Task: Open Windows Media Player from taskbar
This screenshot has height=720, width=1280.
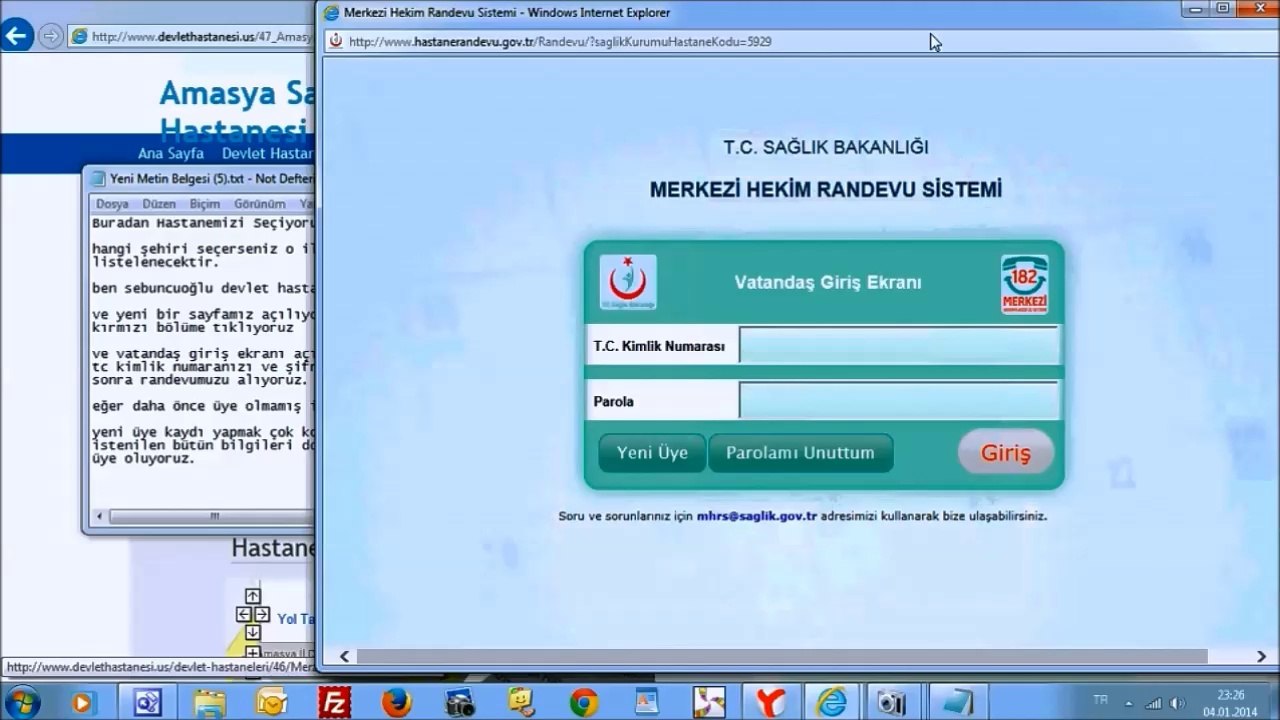Action: pyautogui.click(x=83, y=703)
